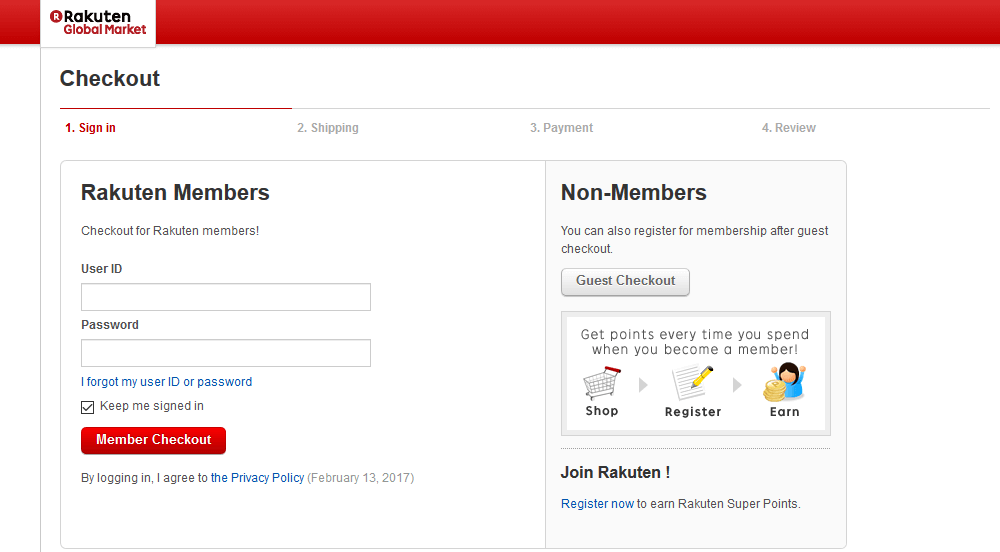Click the shopping cart Shop icon
The height and width of the screenshot is (552, 1000).
pyautogui.click(x=601, y=383)
